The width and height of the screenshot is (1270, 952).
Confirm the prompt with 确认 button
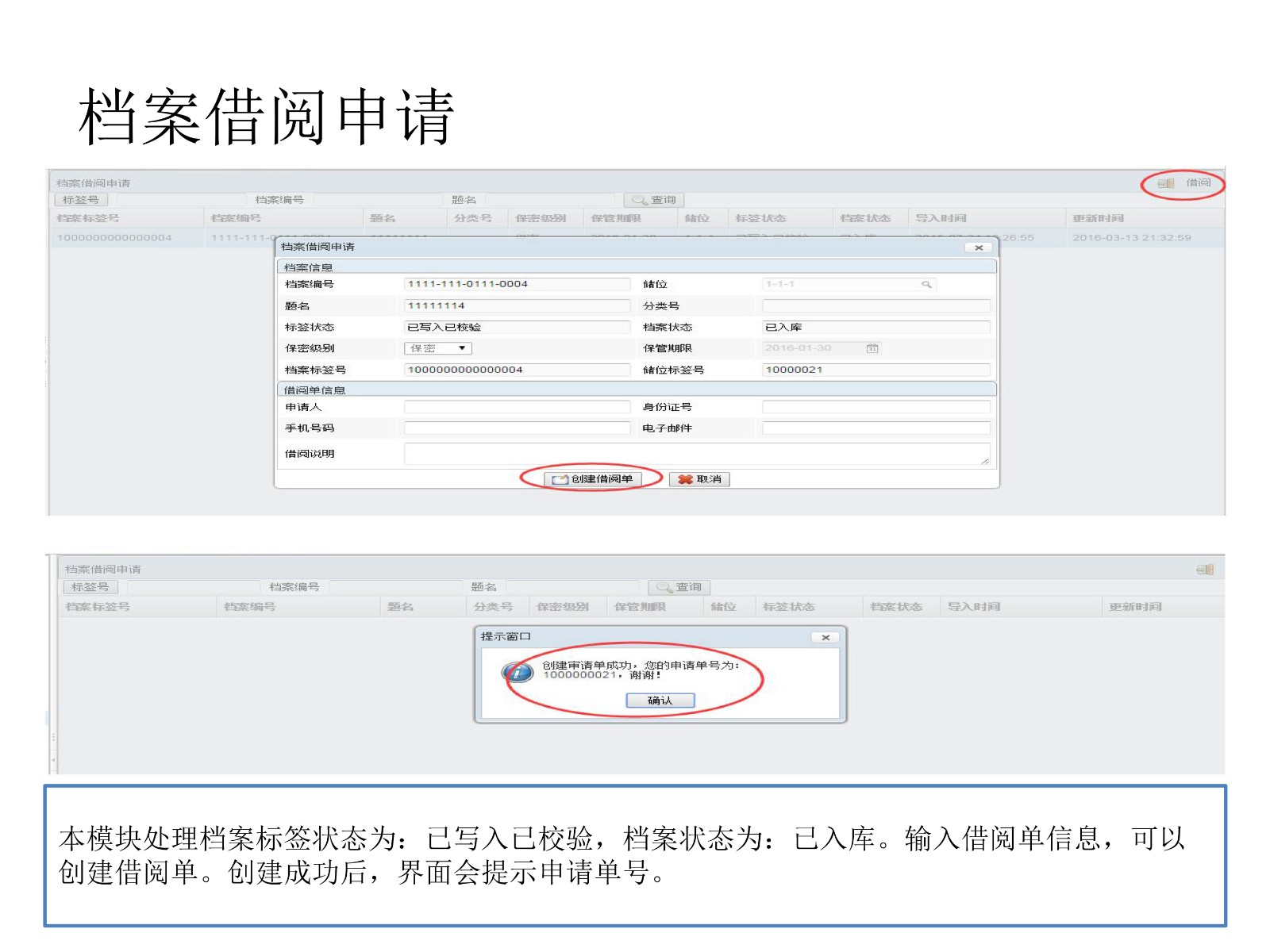pos(660,701)
